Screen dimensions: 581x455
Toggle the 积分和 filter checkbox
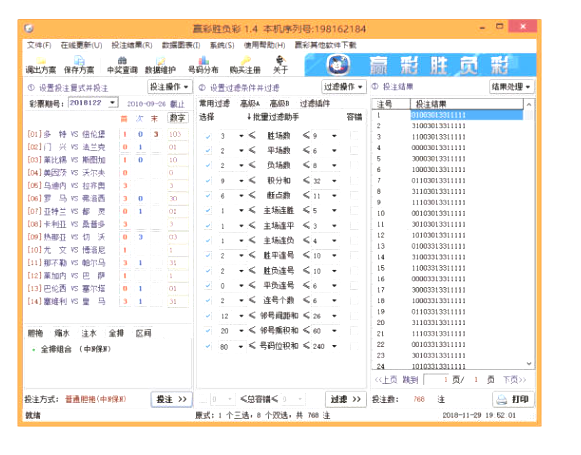pos(208,181)
